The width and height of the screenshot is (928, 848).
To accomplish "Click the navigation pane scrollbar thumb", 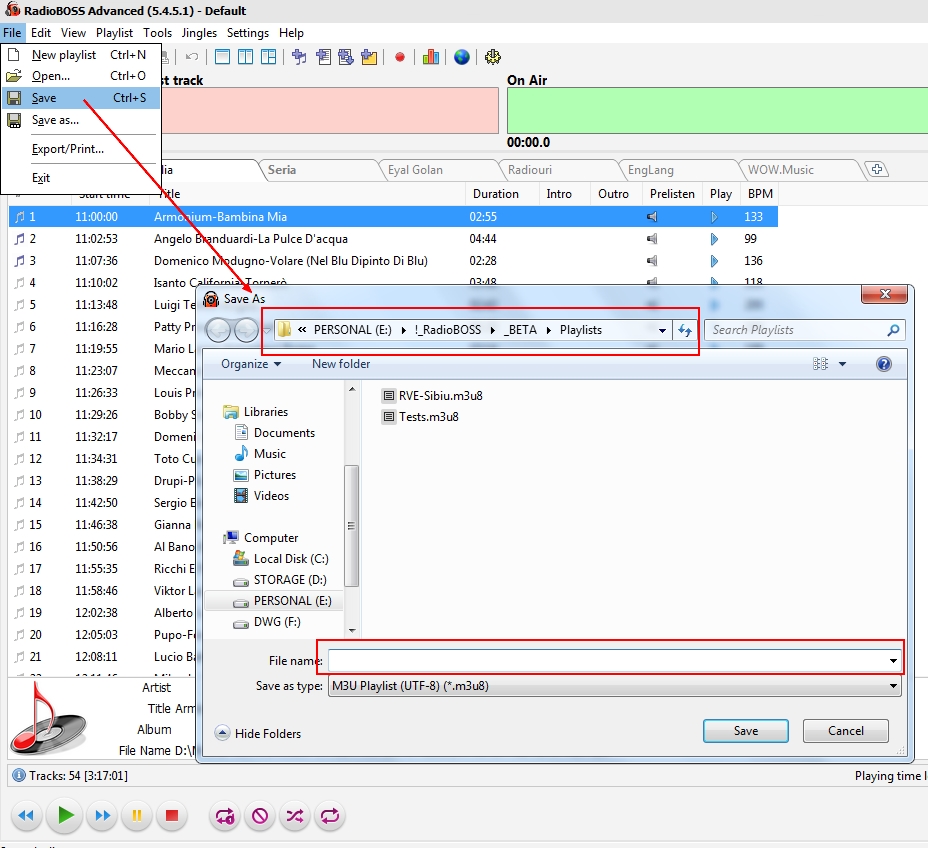I will pyautogui.click(x=352, y=525).
